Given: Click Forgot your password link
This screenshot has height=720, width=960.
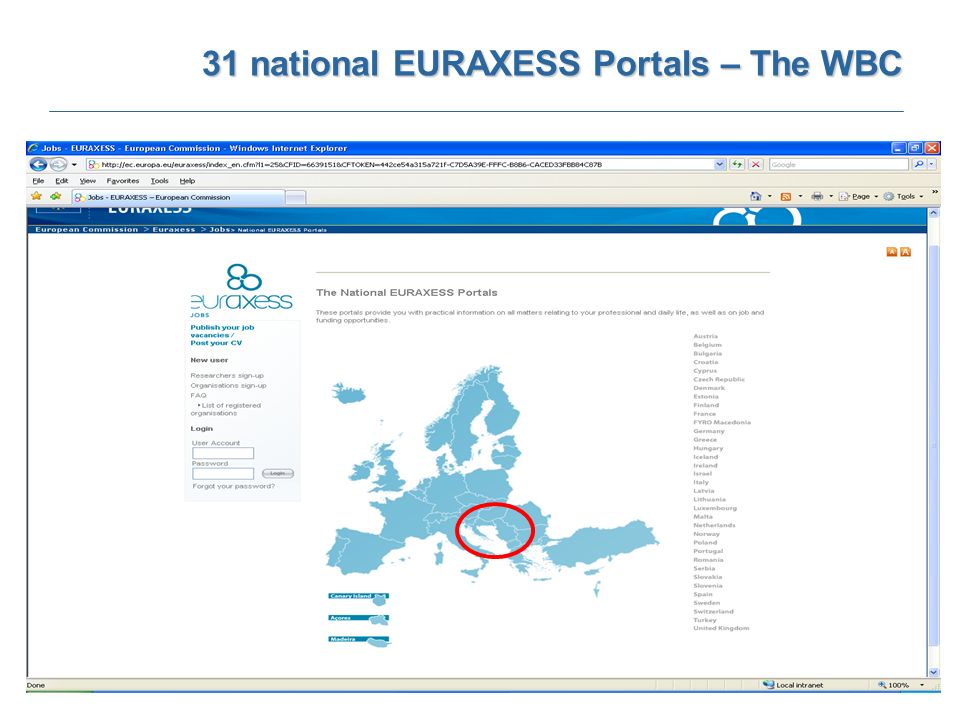Looking at the screenshot, I should pyautogui.click(x=233, y=486).
